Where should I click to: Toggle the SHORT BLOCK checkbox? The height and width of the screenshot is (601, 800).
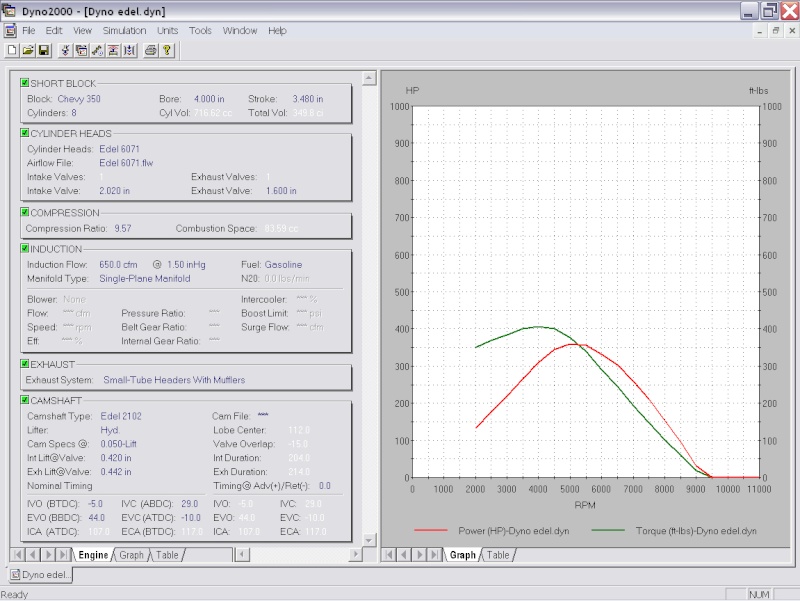pos(24,83)
